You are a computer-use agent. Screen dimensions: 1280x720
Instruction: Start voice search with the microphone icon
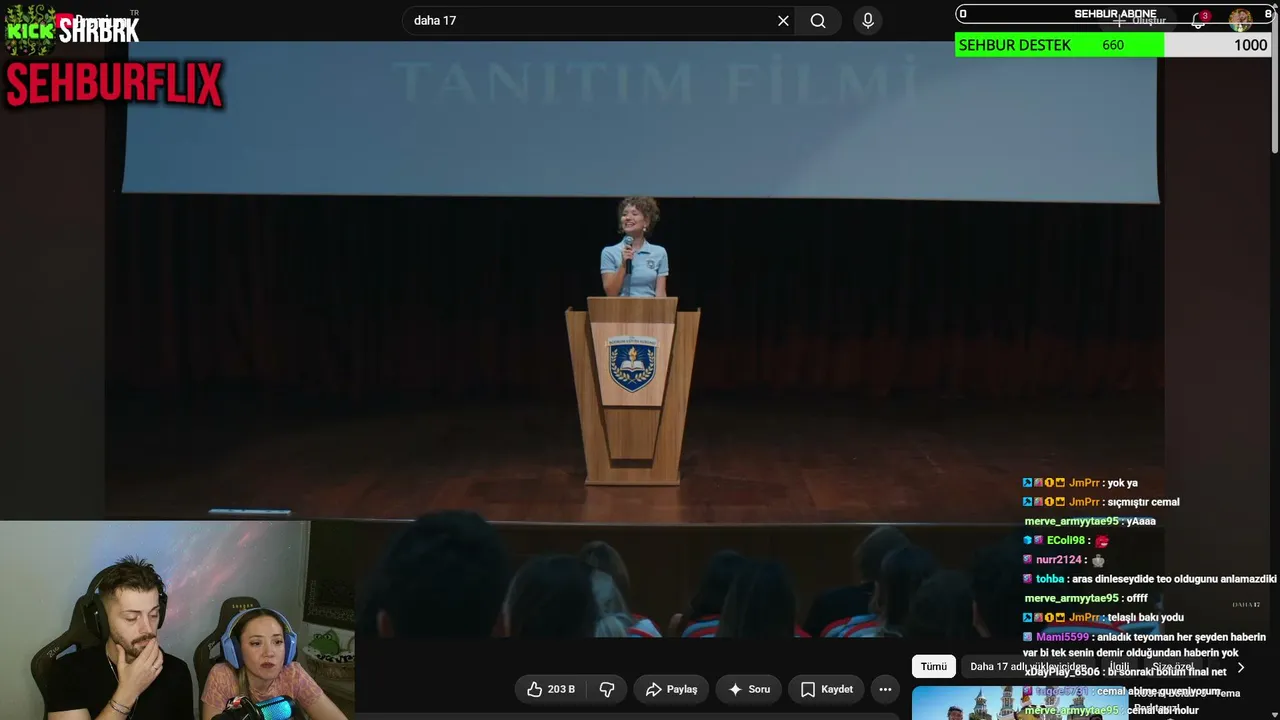[868, 21]
